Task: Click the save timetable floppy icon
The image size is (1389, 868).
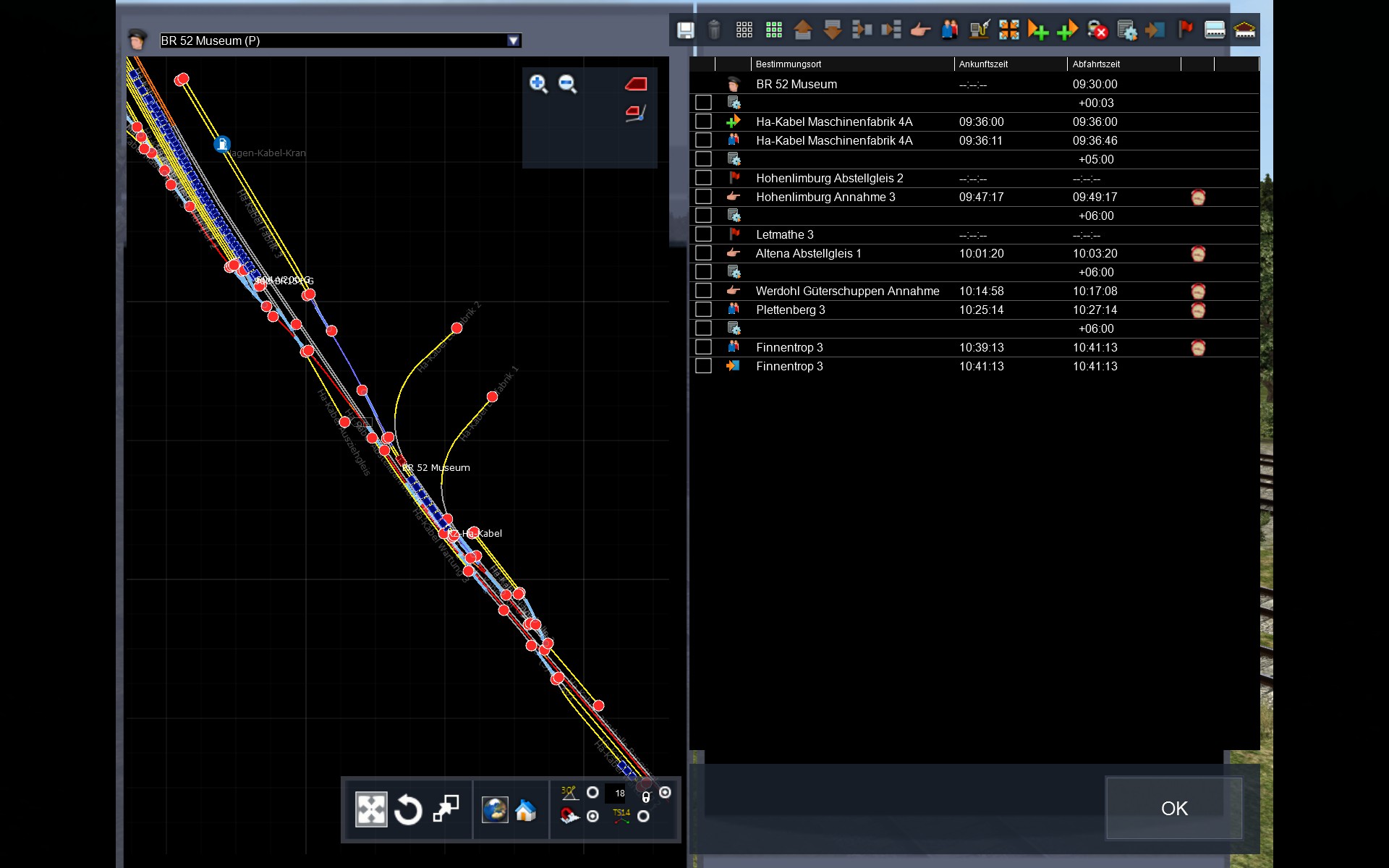Action: [685, 30]
